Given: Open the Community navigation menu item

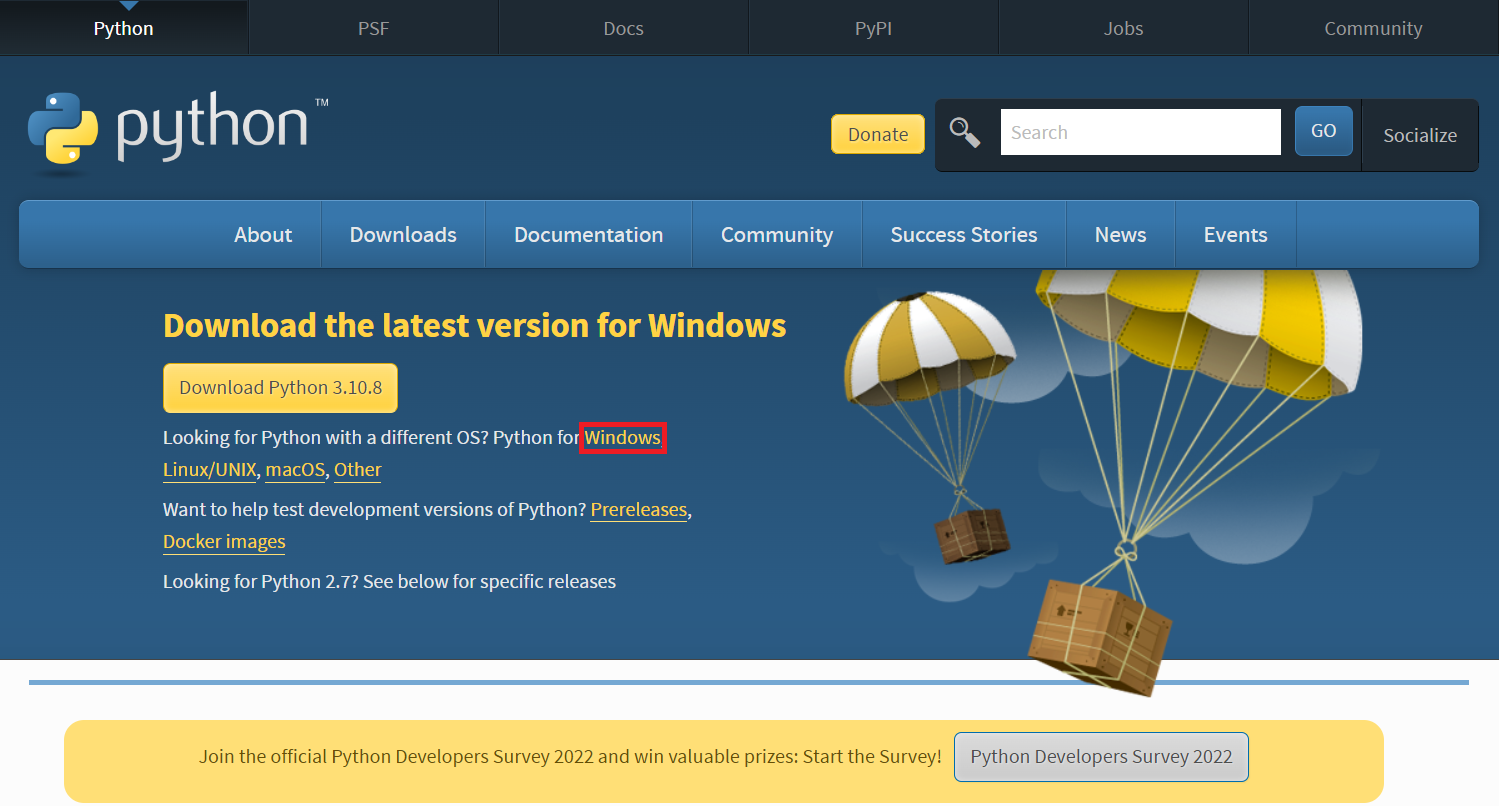Looking at the screenshot, I should click(777, 234).
